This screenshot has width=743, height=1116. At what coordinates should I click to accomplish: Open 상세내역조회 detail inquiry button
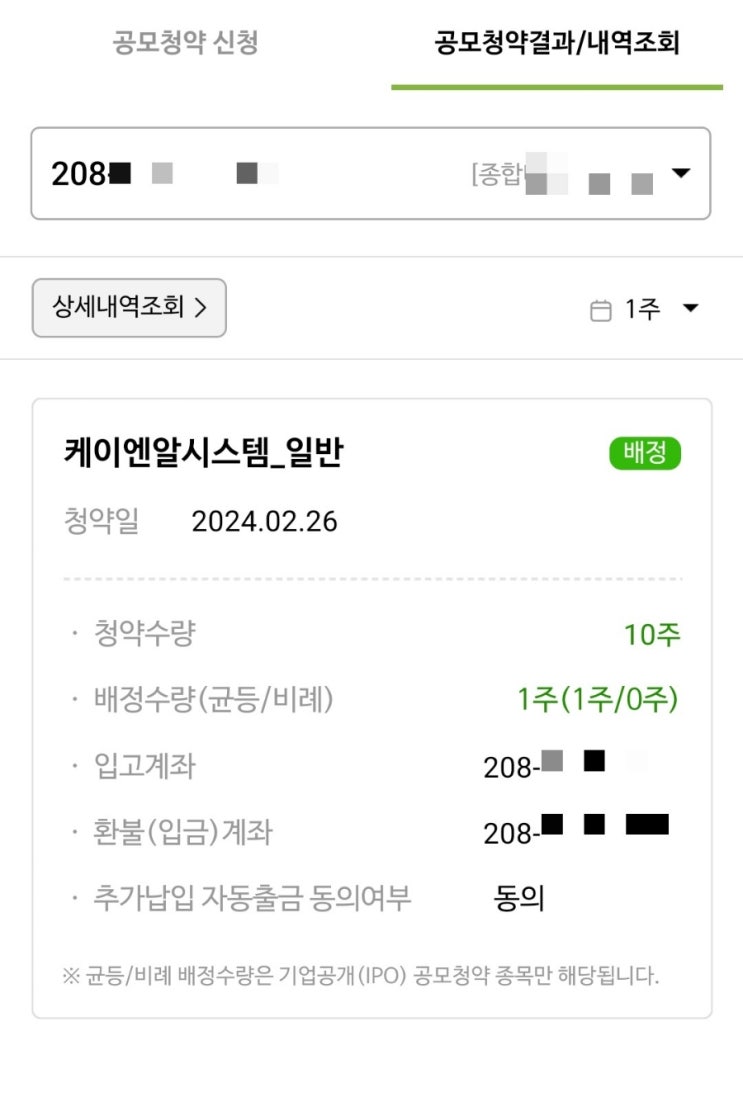[x=129, y=307]
